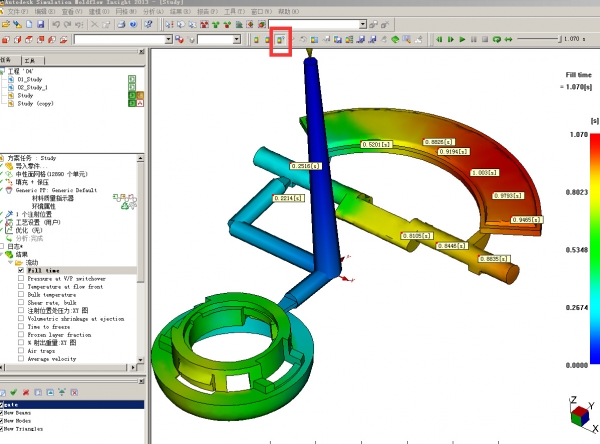Viewport: 600px width, 444px height.
Task: Open small dropdown left of result icons
Action: pyautogui.click(x=236, y=39)
